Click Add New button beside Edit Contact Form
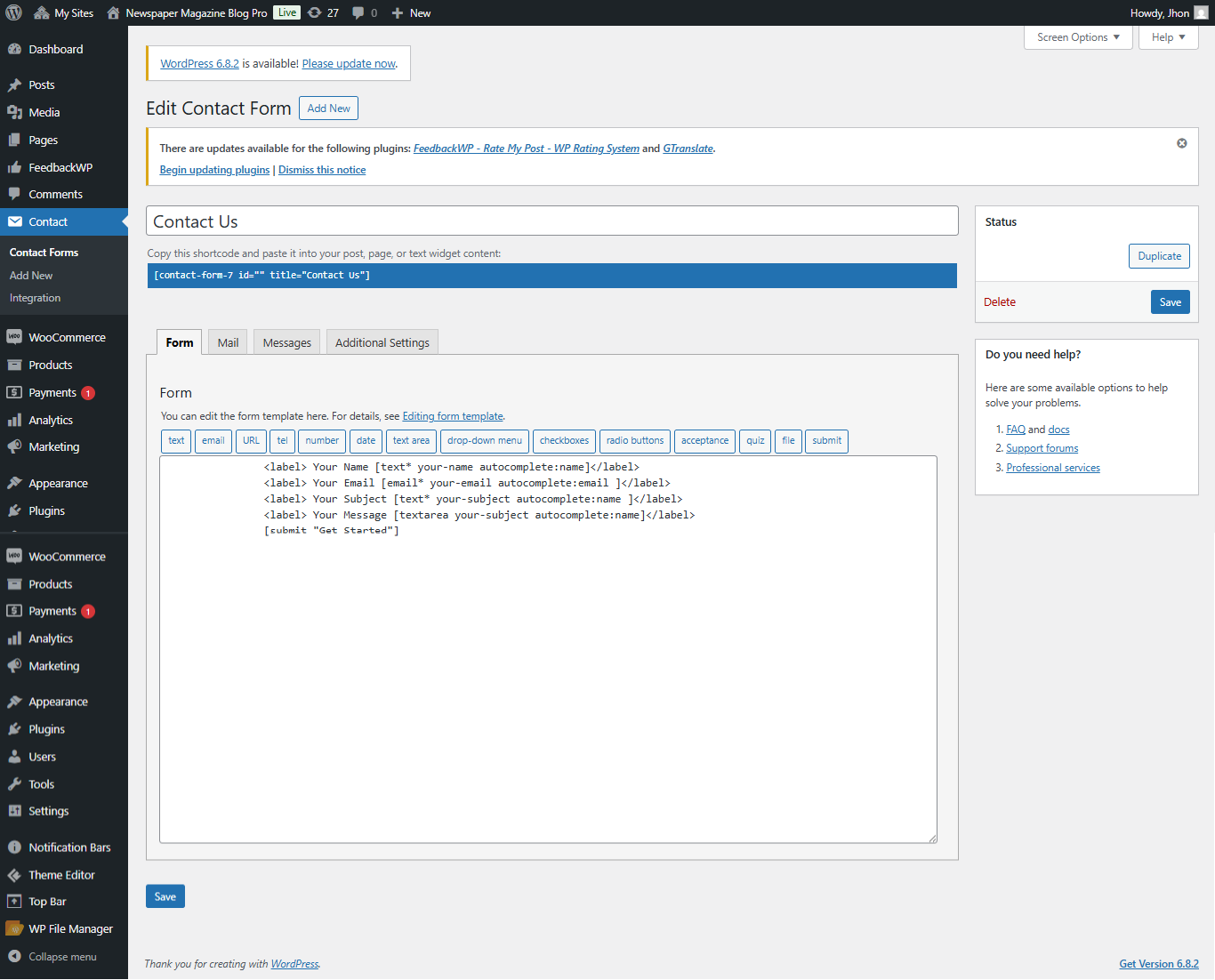Viewport: 1215px width, 980px height. (328, 108)
